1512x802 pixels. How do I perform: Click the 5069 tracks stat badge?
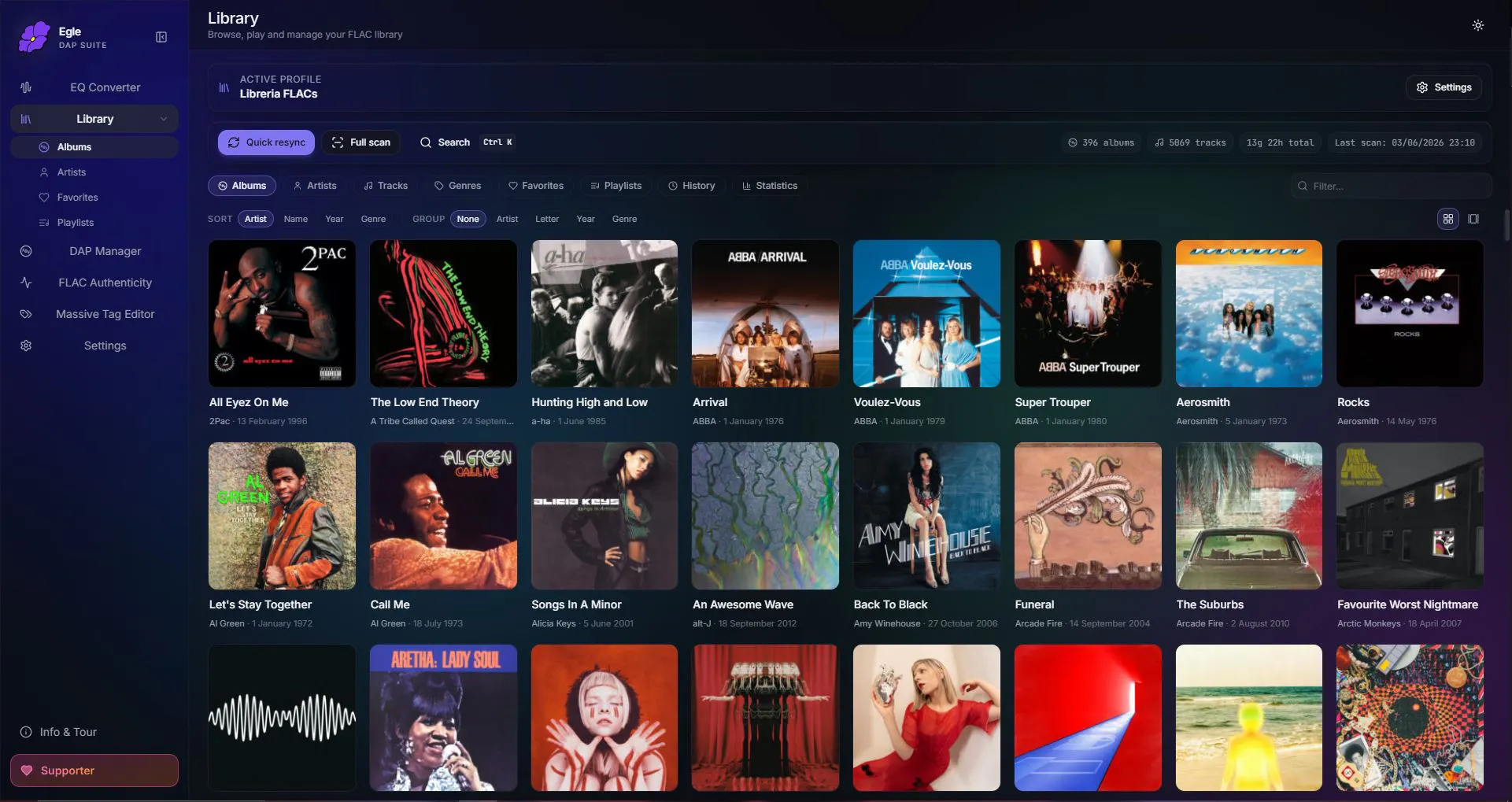click(x=1190, y=142)
